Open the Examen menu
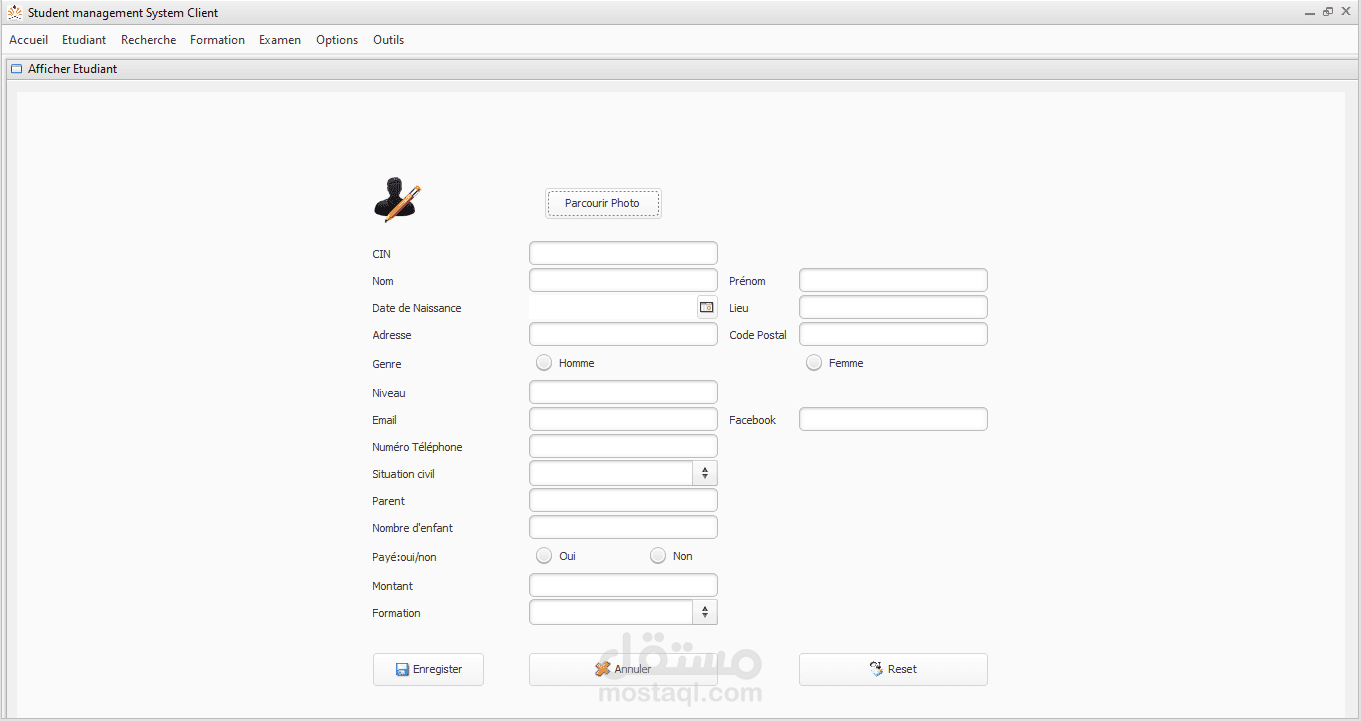 [x=280, y=40]
